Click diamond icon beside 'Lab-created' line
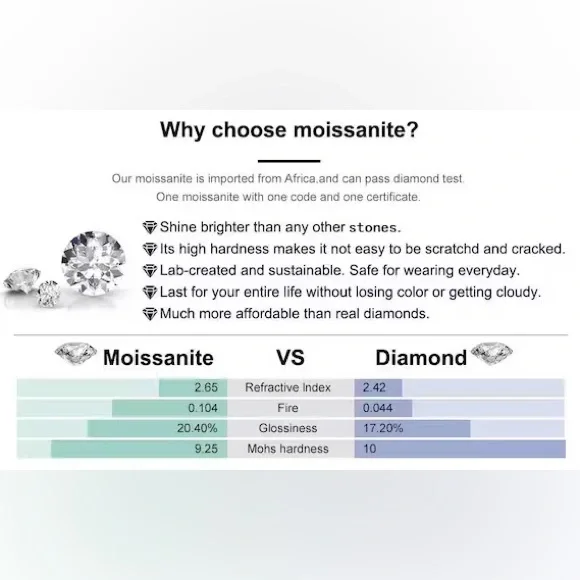This screenshot has height=580, width=580. [149, 270]
